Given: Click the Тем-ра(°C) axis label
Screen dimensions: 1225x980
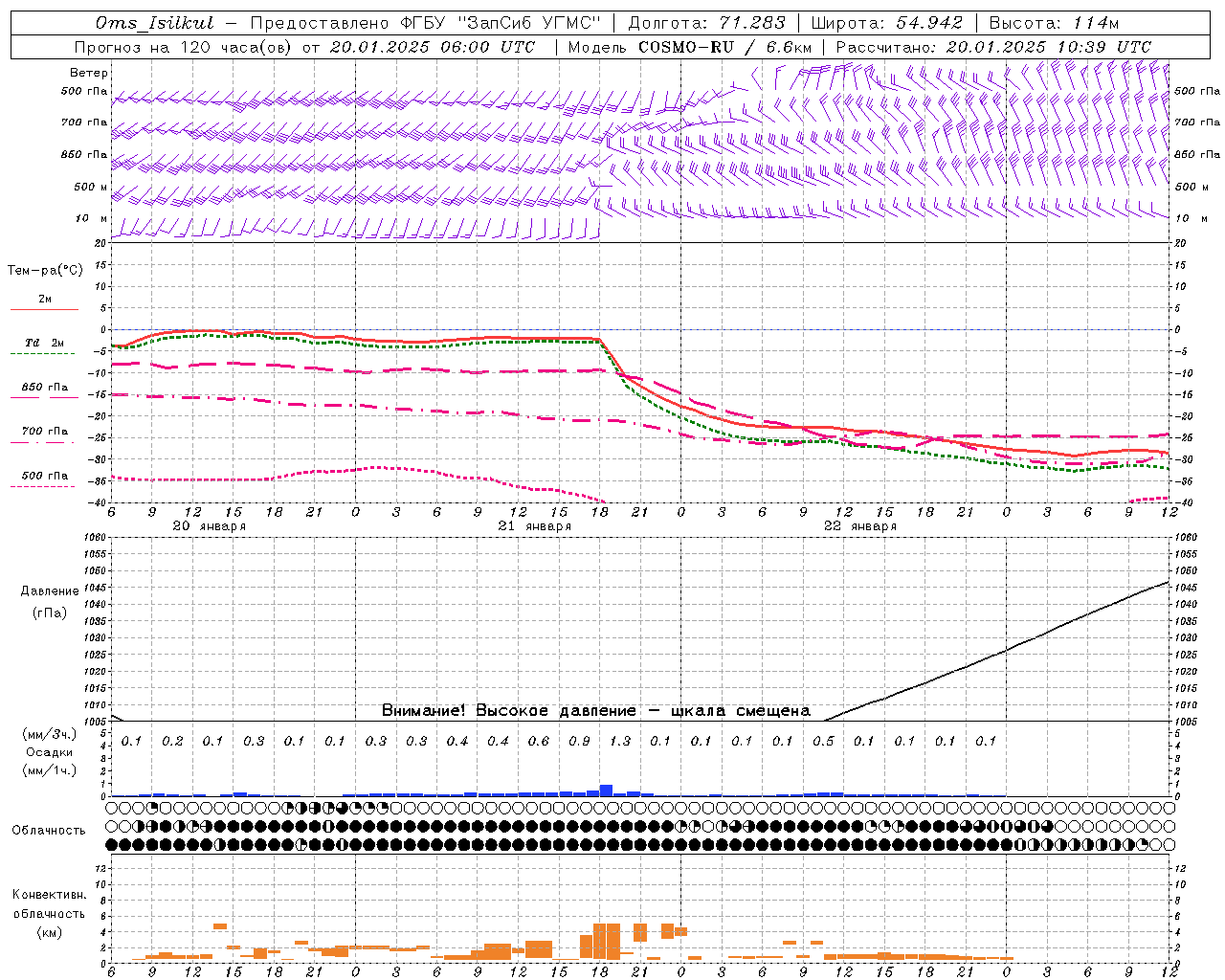Looking at the screenshot, I should 45,271.
